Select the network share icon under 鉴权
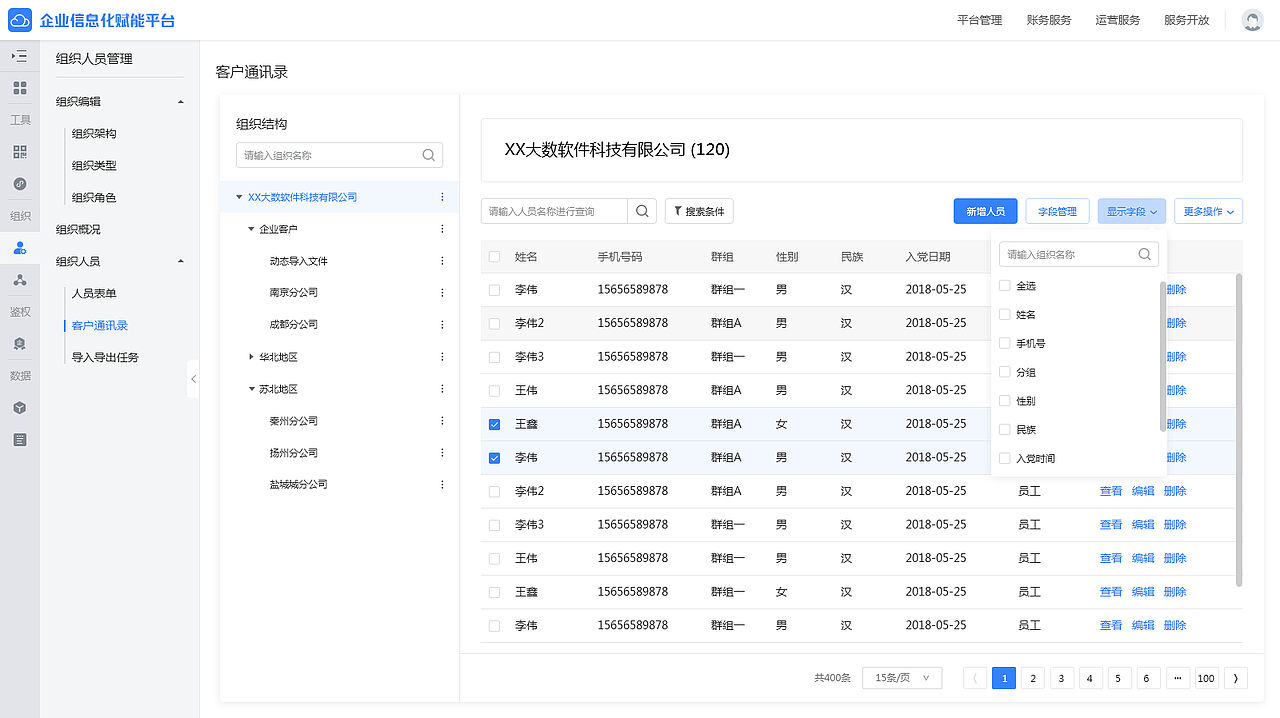The width and height of the screenshot is (1280, 718). [x=20, y=279]
